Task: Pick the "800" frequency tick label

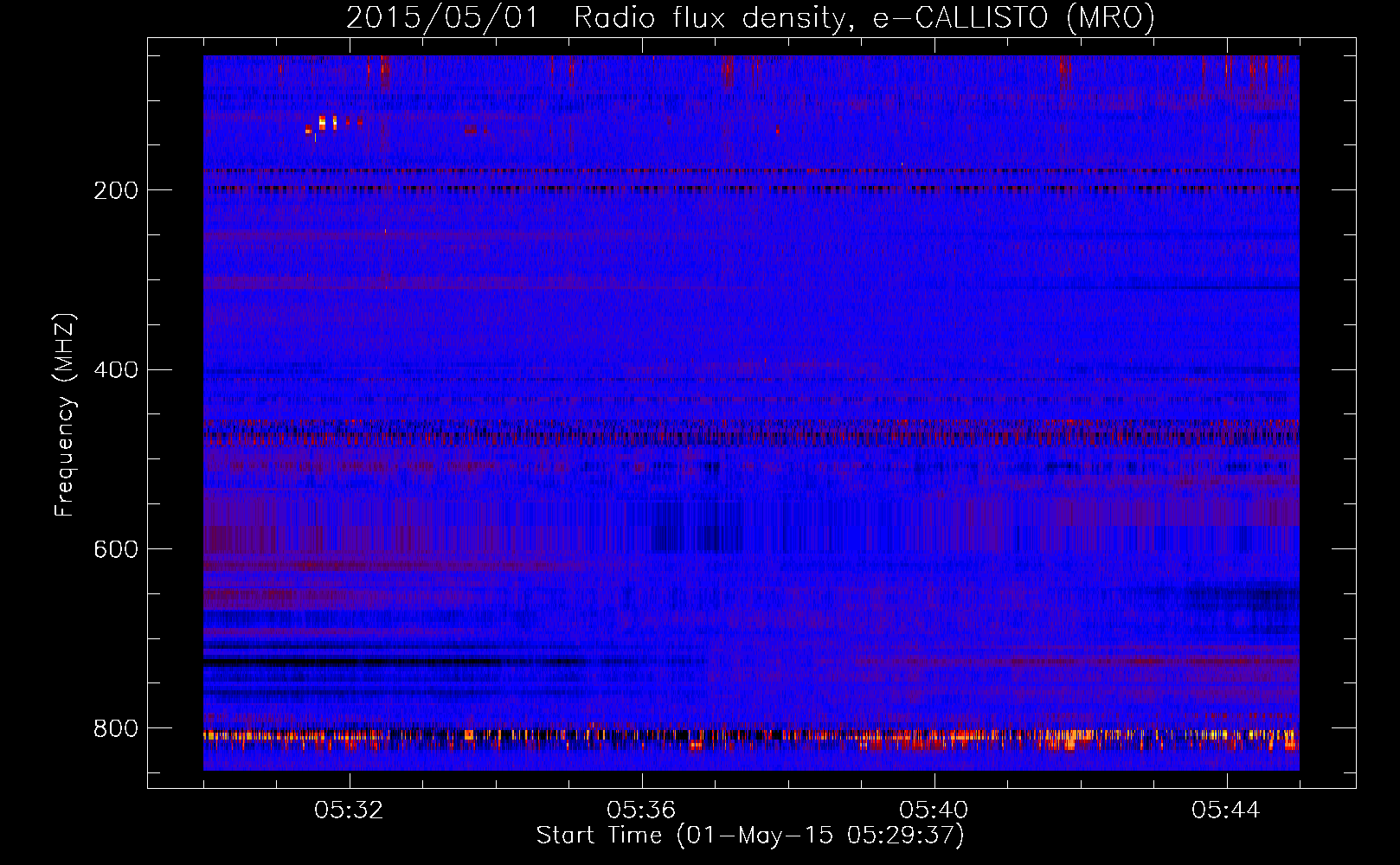Action: [116, 729]
